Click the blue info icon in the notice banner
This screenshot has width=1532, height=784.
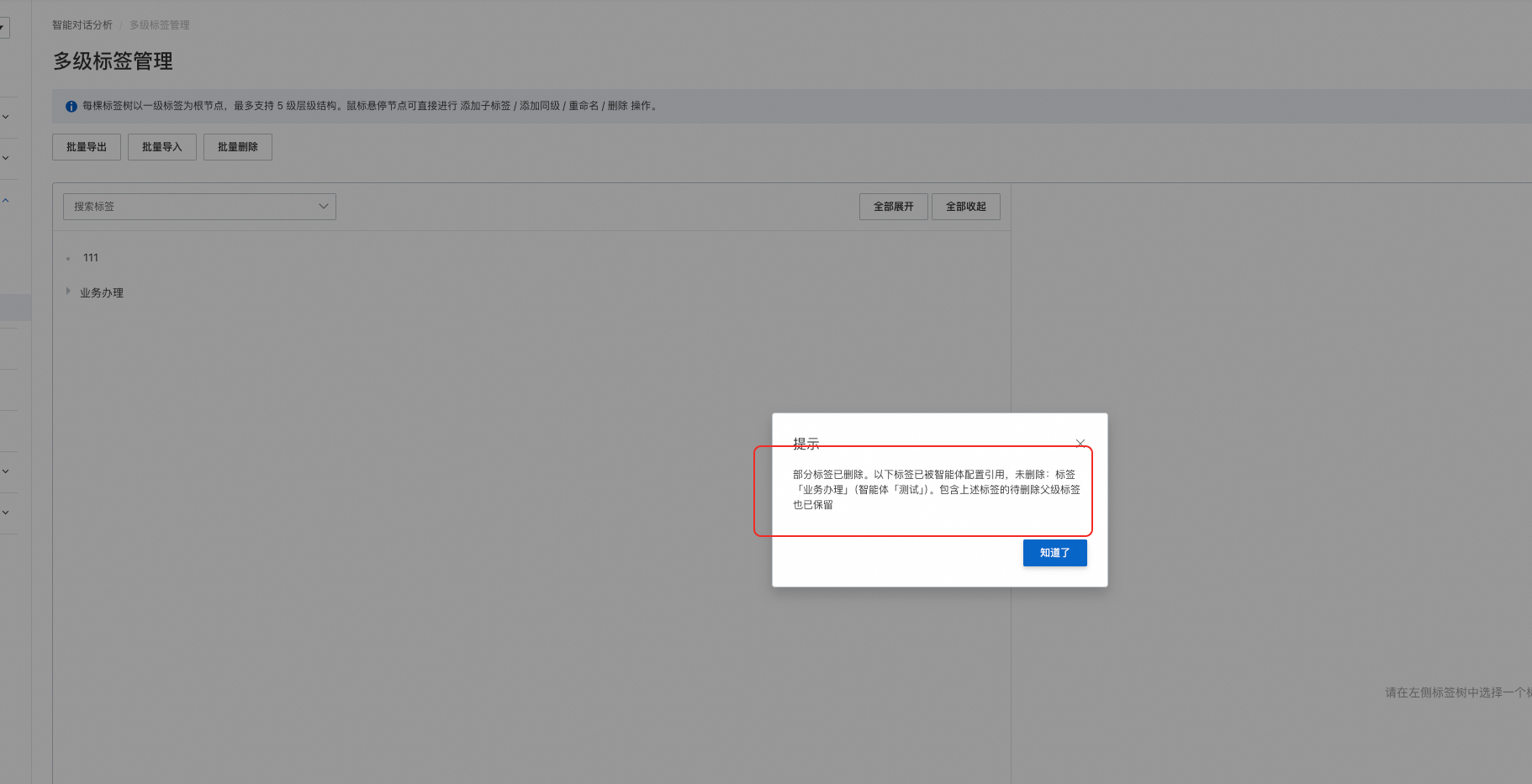[71, 107]
